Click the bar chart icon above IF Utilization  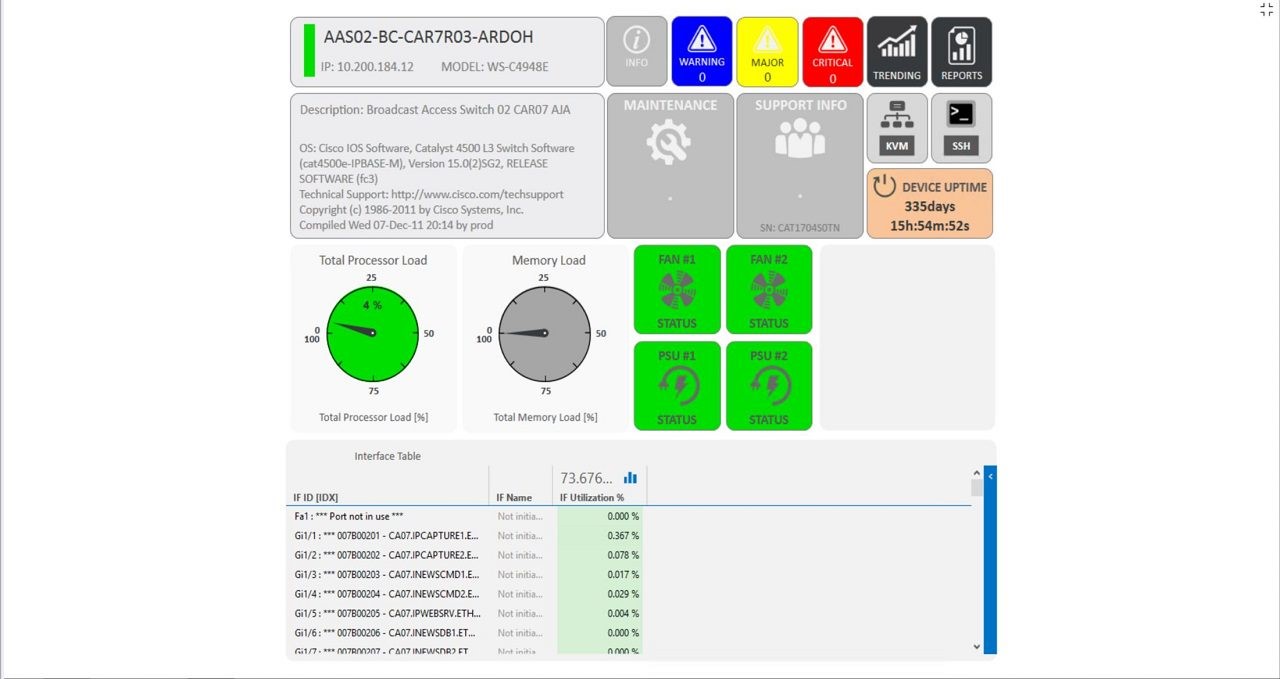click(630, 478)
